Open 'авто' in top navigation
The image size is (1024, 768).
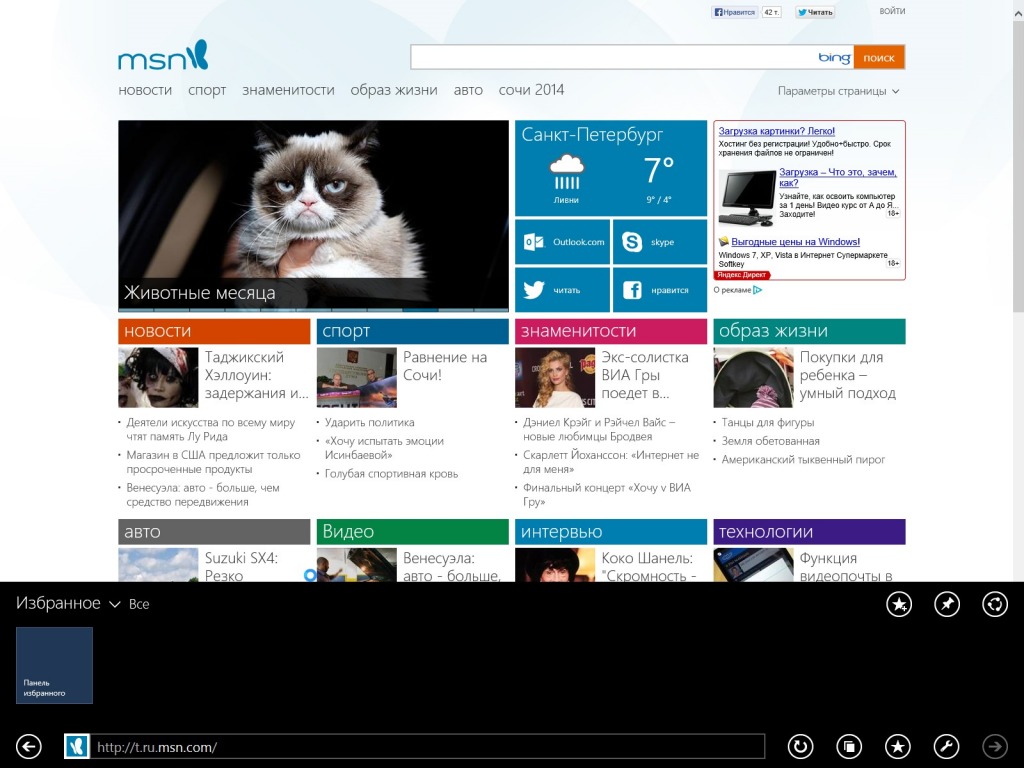point(468,90)
